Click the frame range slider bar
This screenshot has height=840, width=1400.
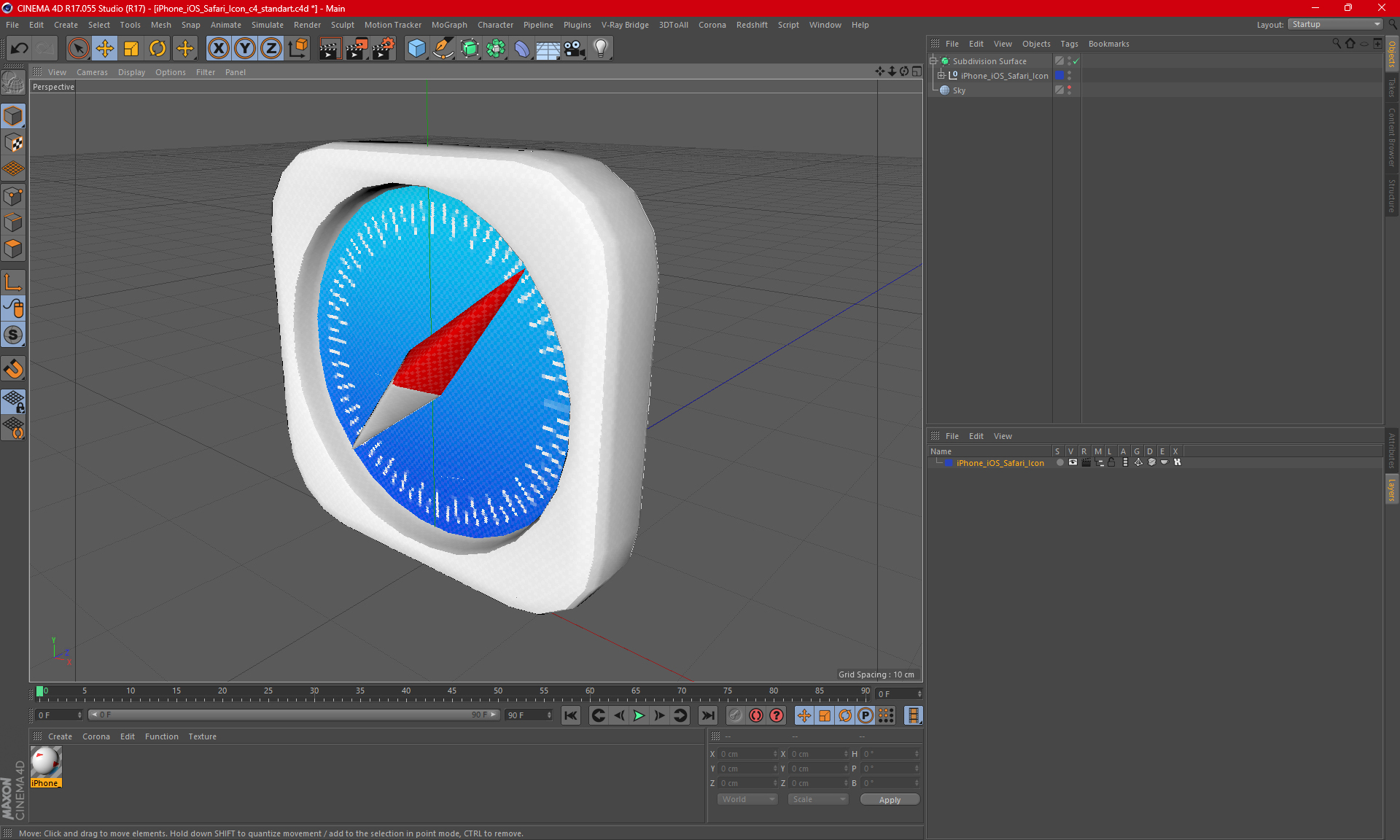pos(294,715)
